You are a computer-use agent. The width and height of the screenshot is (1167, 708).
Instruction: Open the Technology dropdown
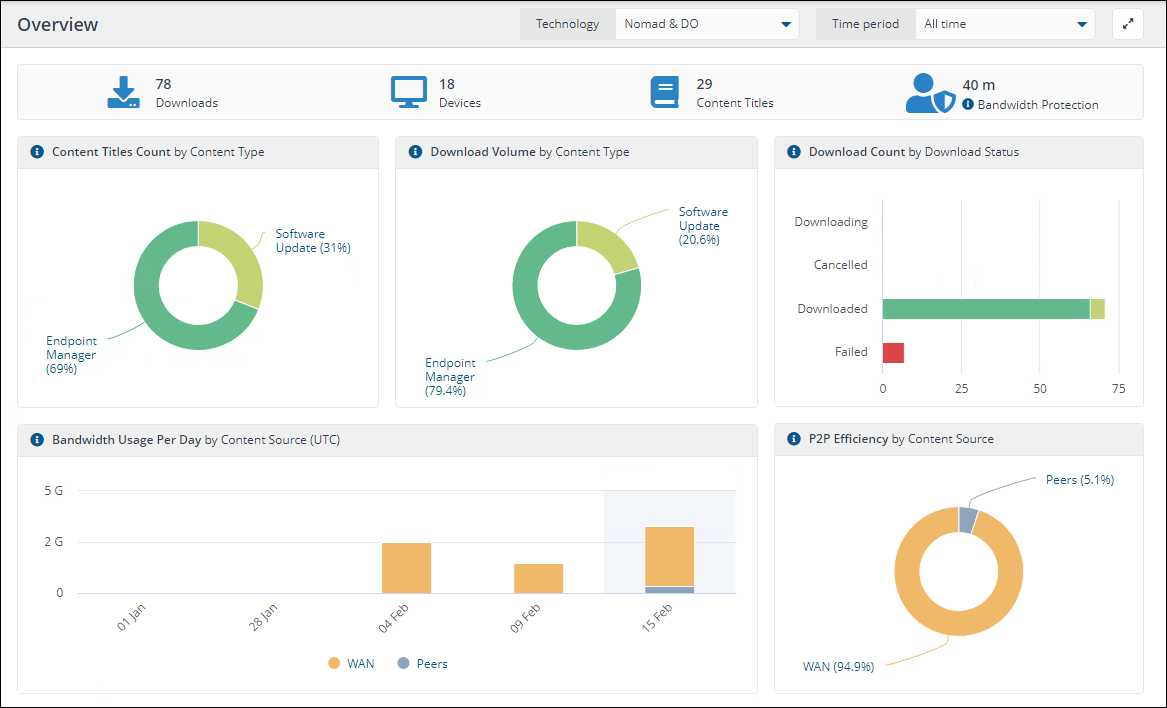(706, 24)
